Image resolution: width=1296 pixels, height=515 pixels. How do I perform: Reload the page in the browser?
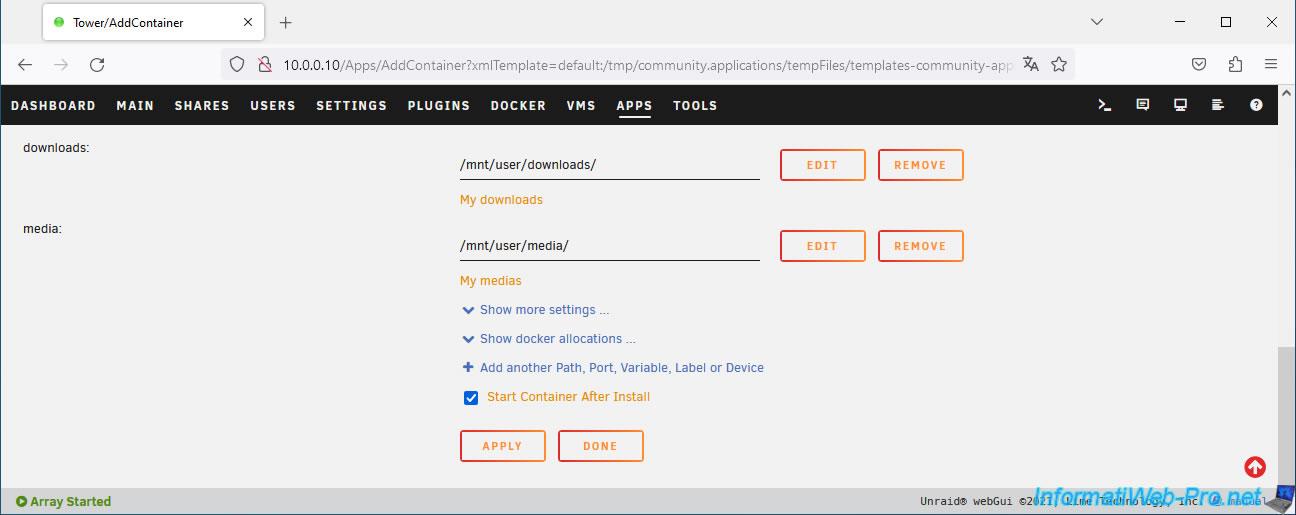point(97,64)
